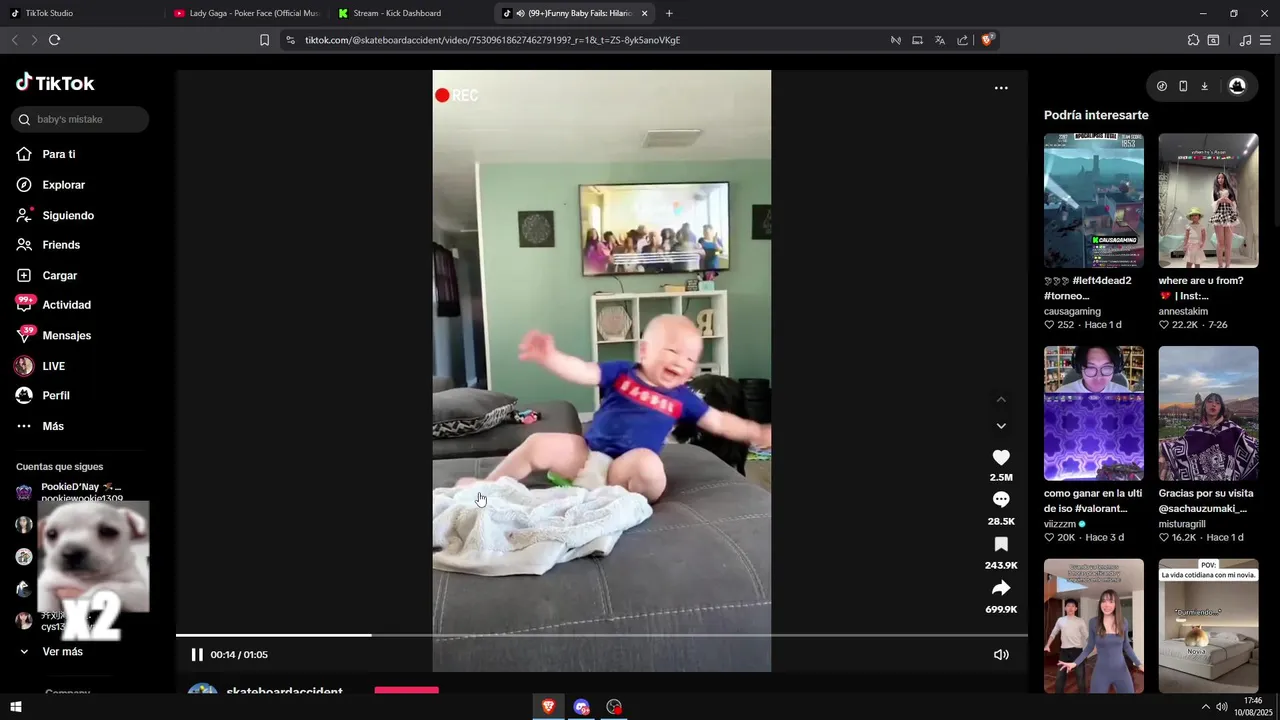Open the TikTok logo home link
Viewport: 1280px width, 720px height.
55,83
